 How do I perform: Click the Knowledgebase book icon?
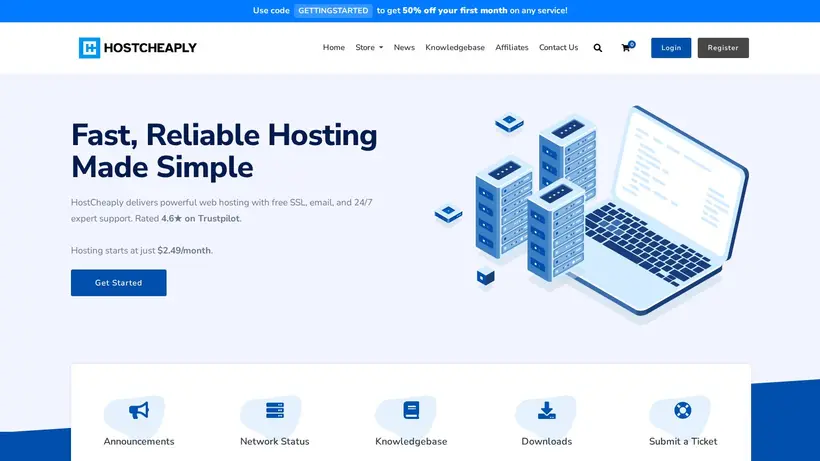point(411,410)
